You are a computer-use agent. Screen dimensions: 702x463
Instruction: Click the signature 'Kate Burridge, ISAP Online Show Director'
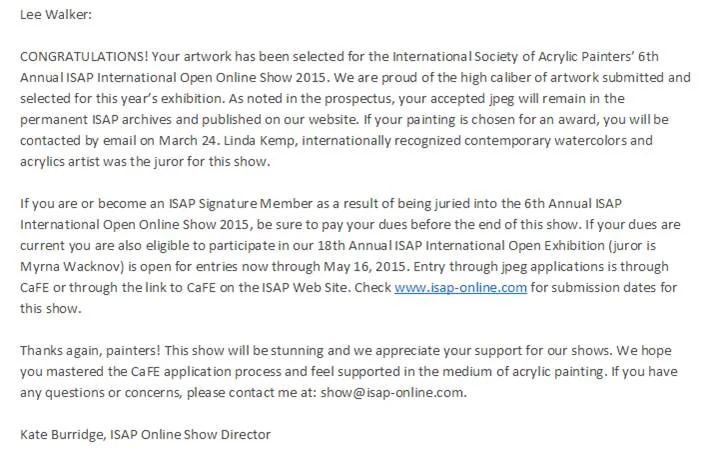146,434
